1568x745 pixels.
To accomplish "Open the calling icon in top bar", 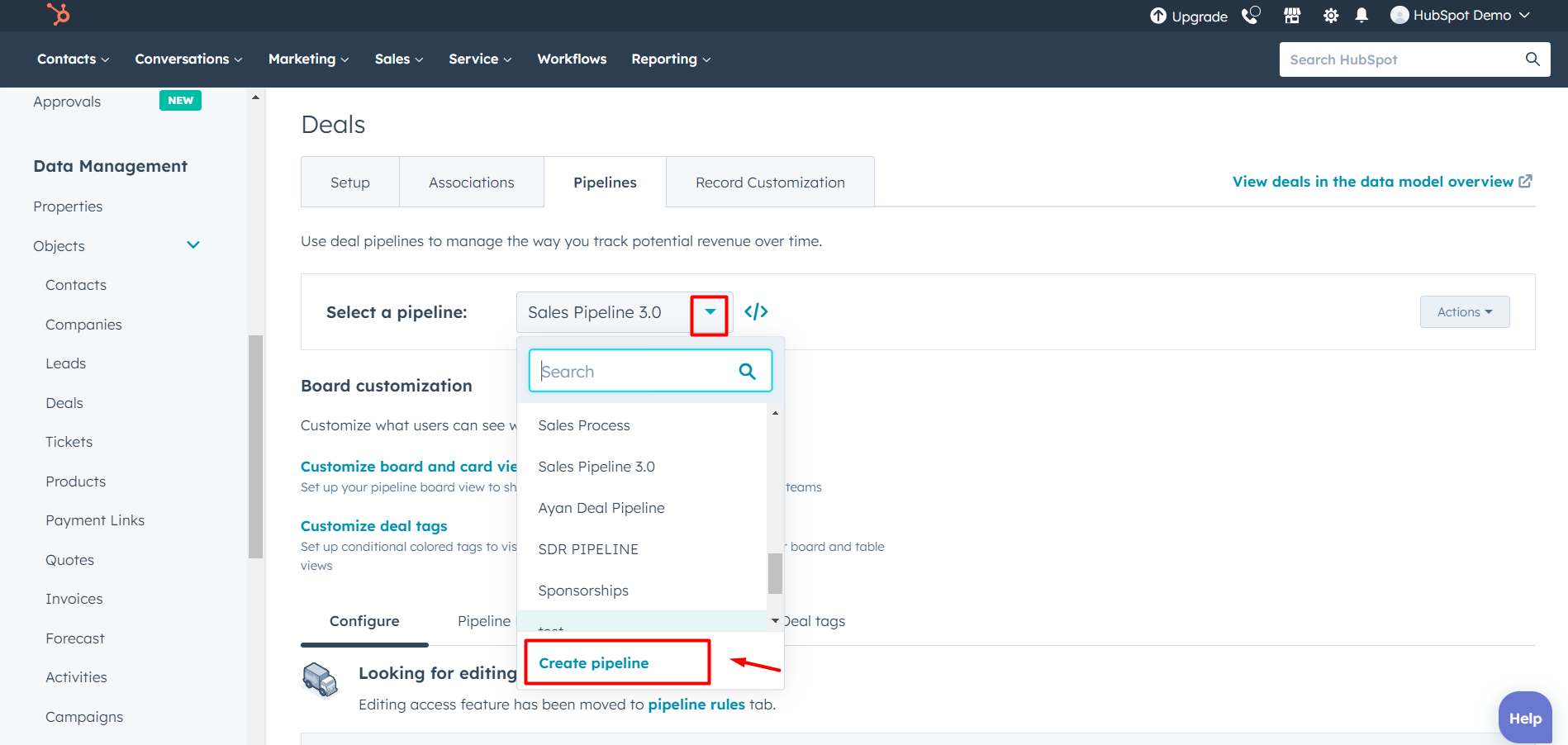I will pyautogui.click(x=1252, y=15).
